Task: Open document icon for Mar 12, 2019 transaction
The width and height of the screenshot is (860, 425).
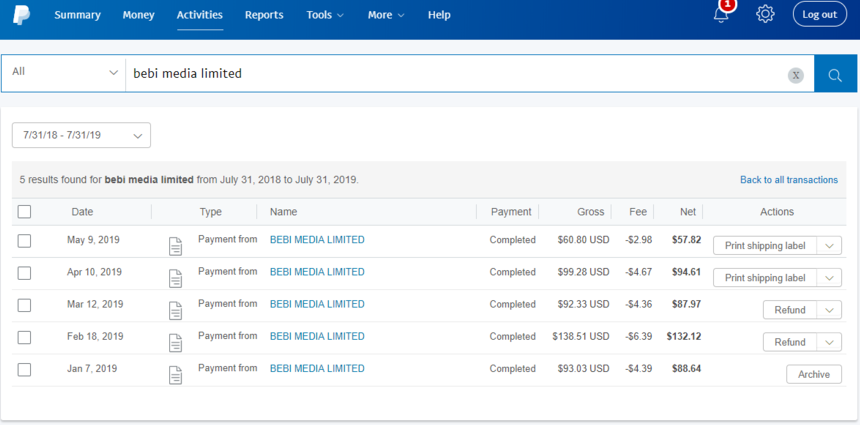Action: tap(176, 310)
